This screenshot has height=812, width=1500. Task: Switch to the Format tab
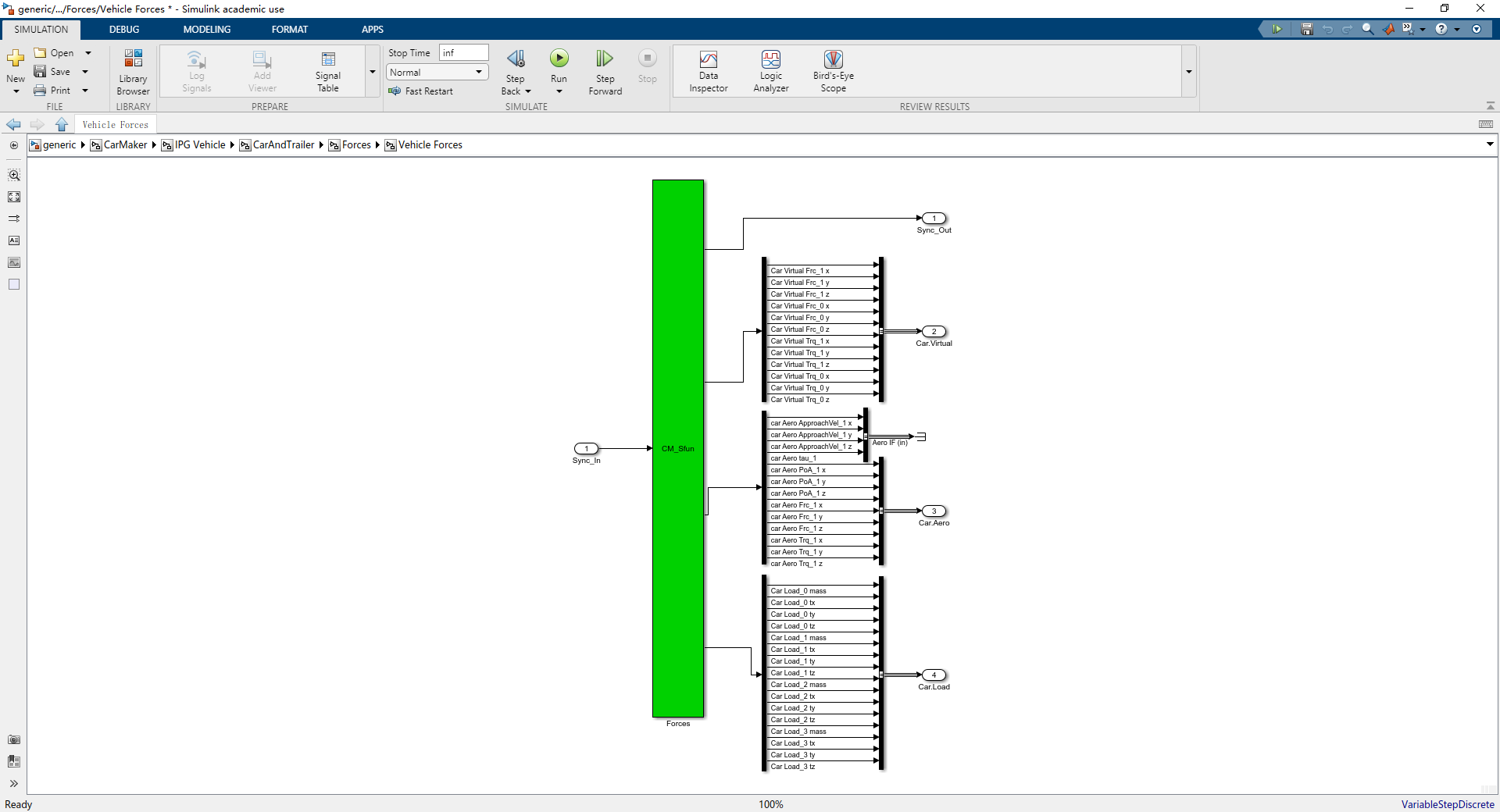(x=289, y=30)
